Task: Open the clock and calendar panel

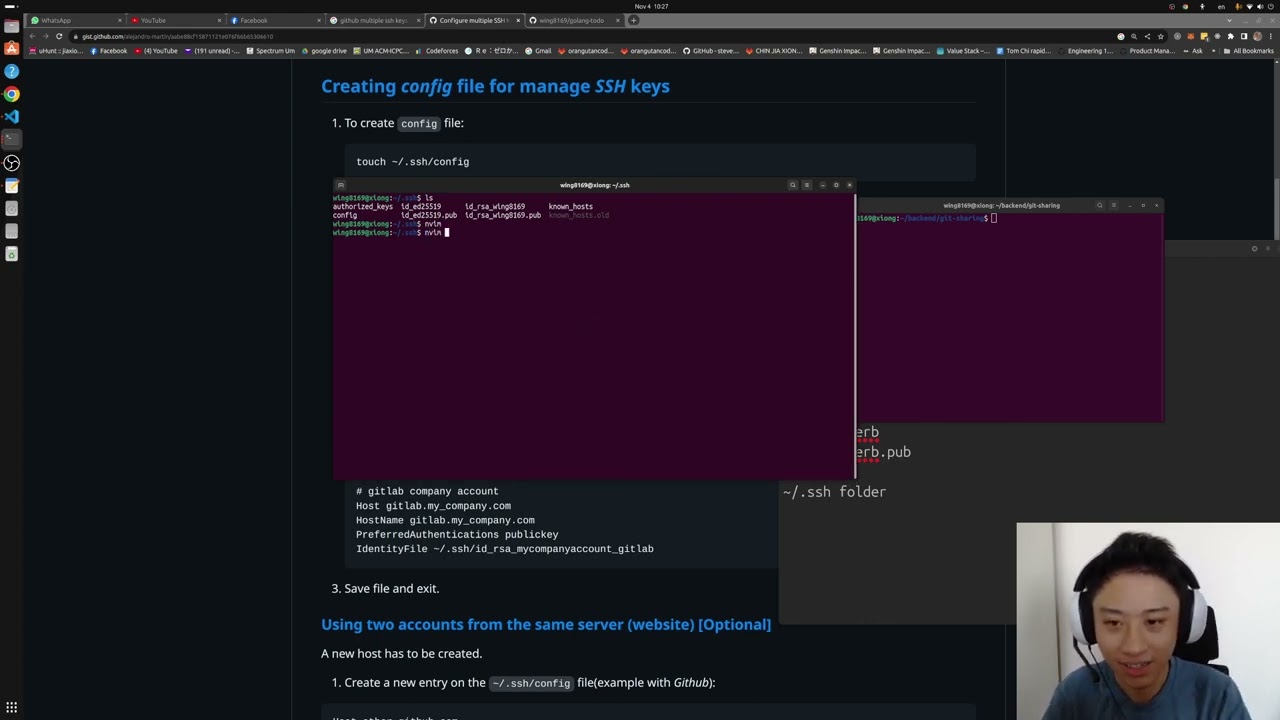Action: (651, 6)
